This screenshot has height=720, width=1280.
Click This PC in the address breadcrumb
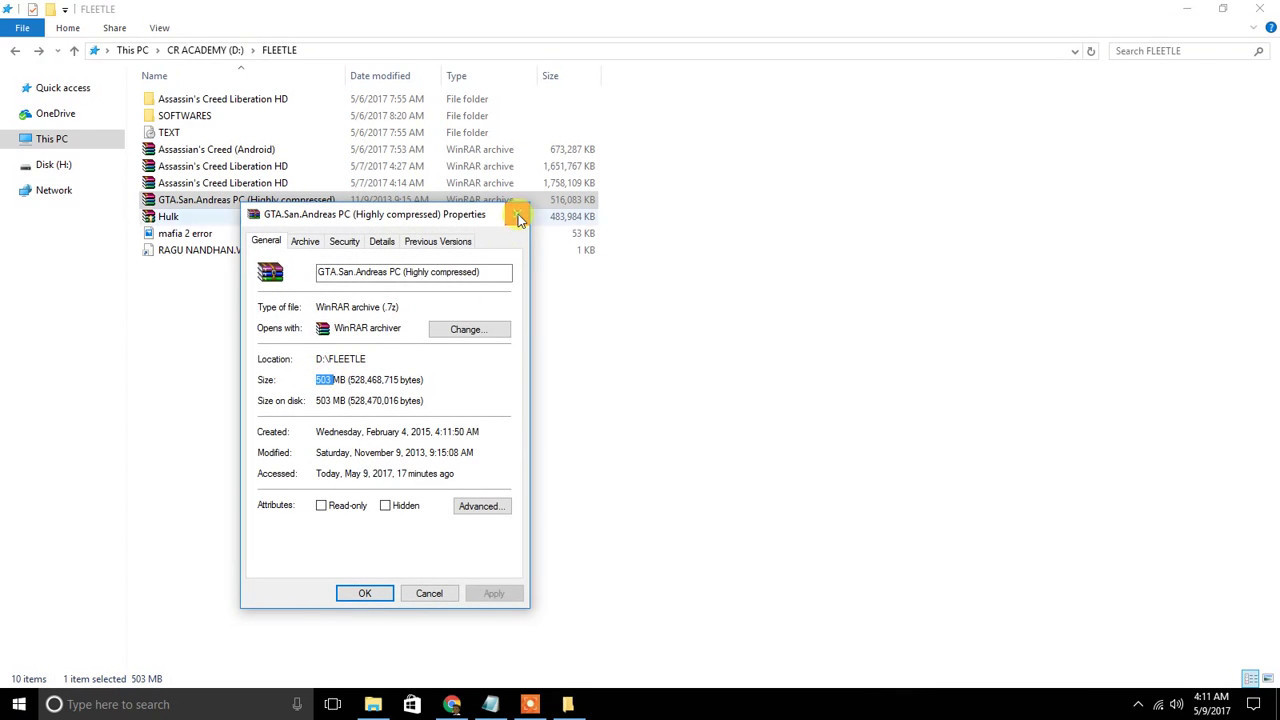132,50
